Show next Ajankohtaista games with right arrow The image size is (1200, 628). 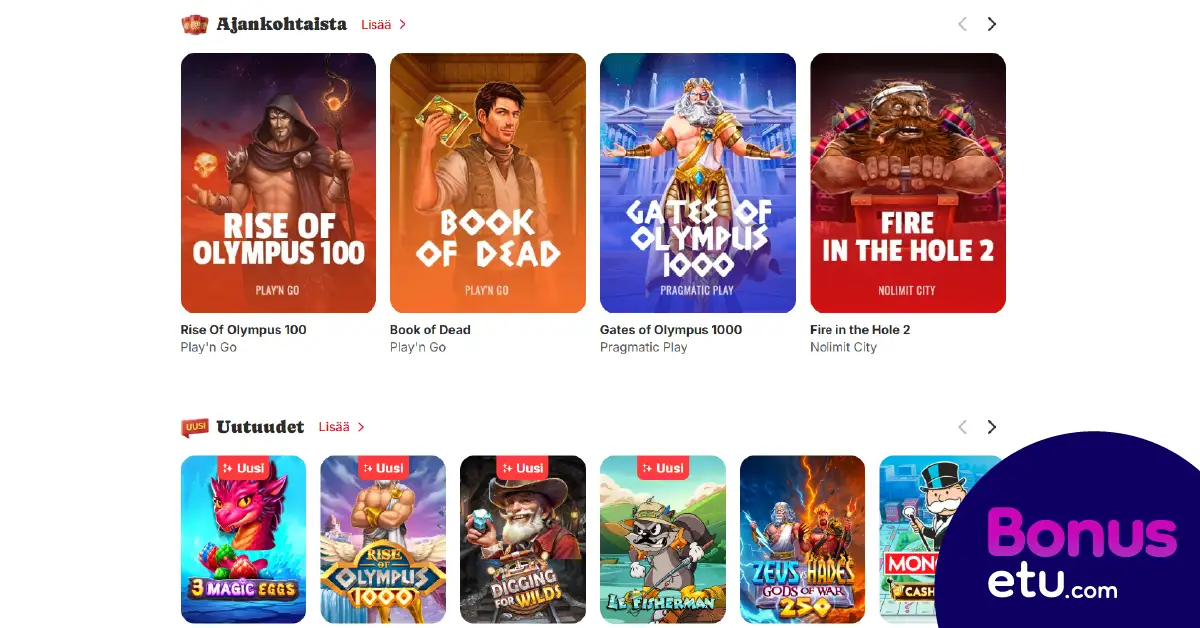click(x=991, y=24)
